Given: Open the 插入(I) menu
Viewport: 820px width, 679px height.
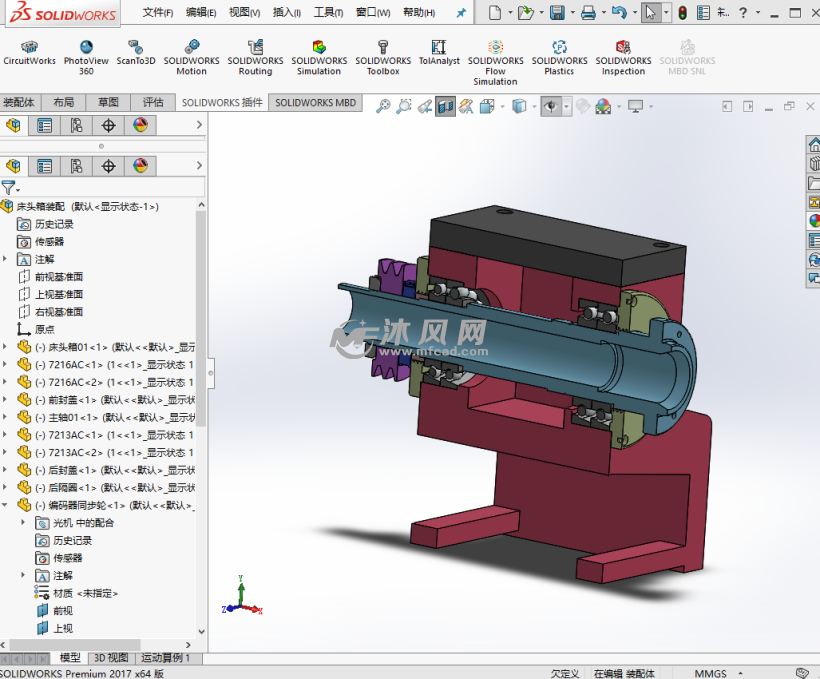Looking at the screenshot, I should coord(287,13).
